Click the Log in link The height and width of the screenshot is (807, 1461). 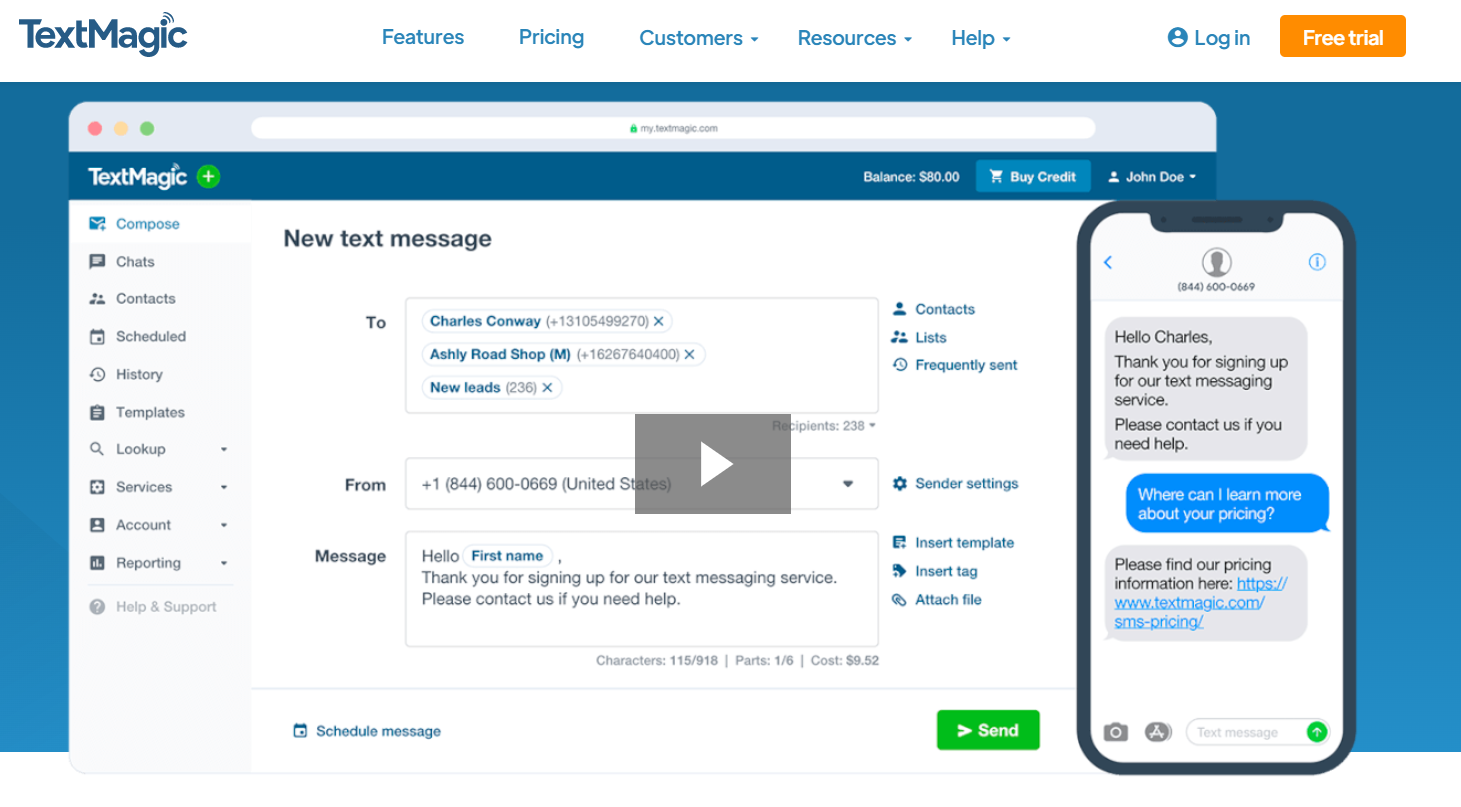click(x=1209, y=38)
